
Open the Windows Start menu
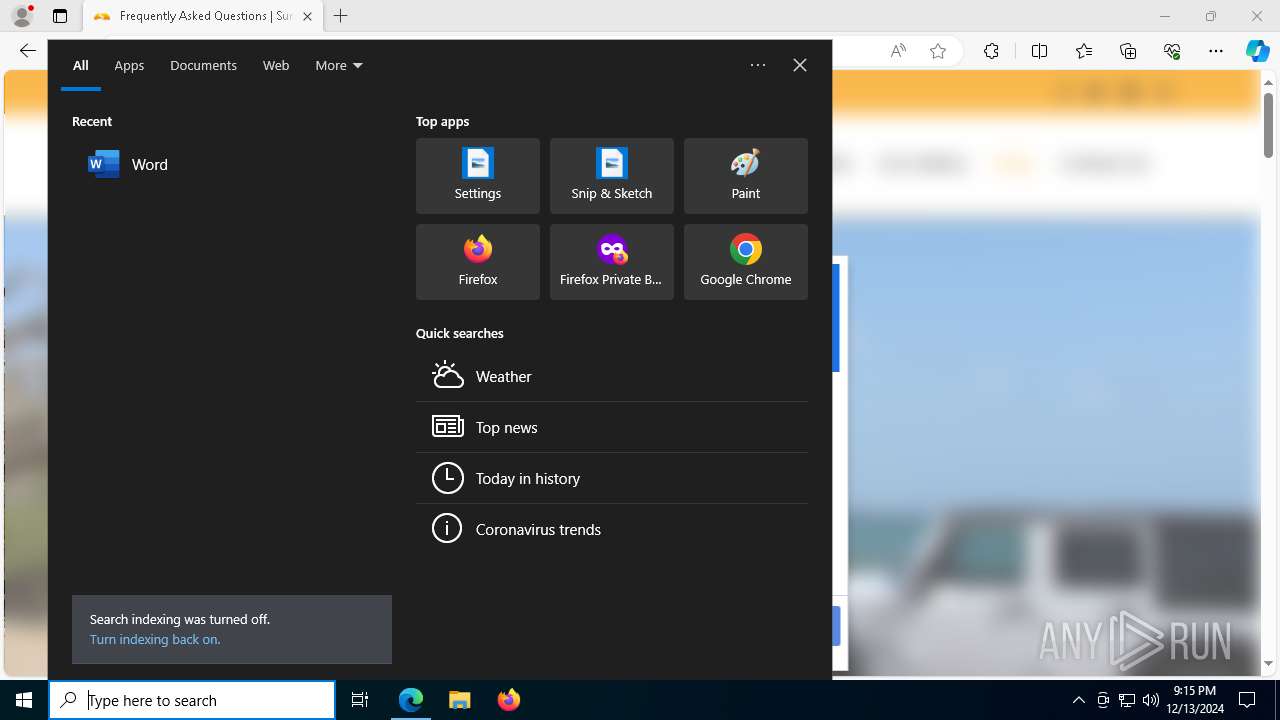[x=24, y=700]
